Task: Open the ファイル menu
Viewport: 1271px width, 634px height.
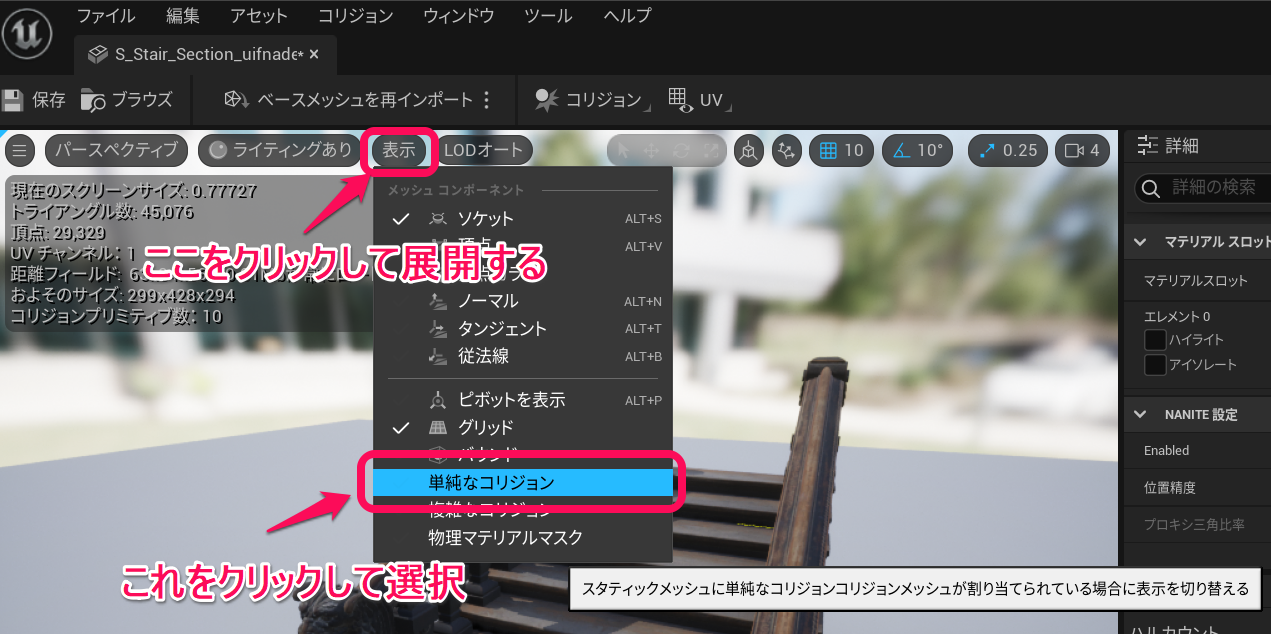Action: [106, 16]
